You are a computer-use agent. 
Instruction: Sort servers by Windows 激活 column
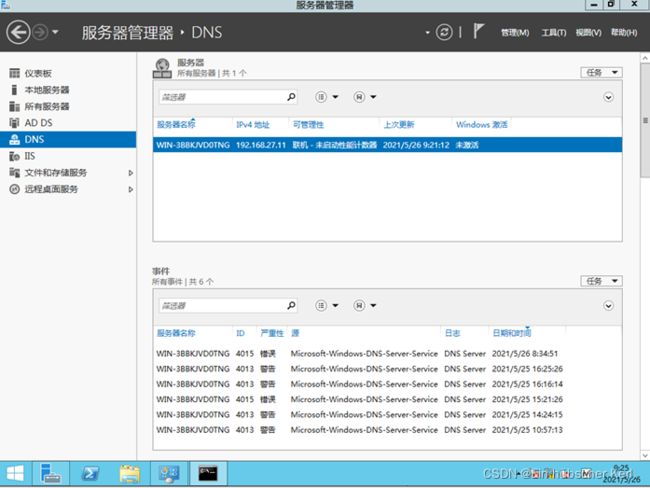(482, 124)
